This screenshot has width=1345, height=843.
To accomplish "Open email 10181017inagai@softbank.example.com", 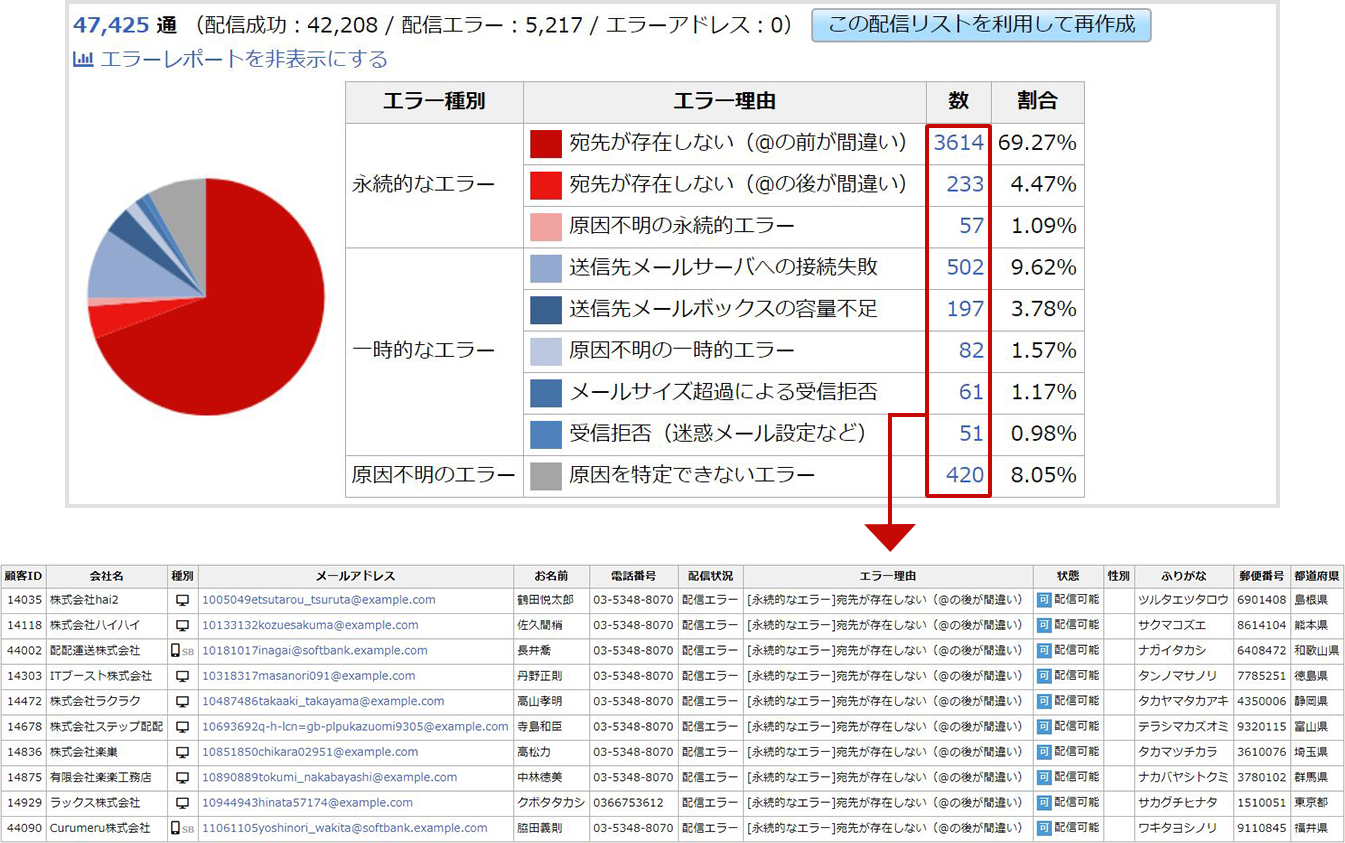I will (314, 650).
